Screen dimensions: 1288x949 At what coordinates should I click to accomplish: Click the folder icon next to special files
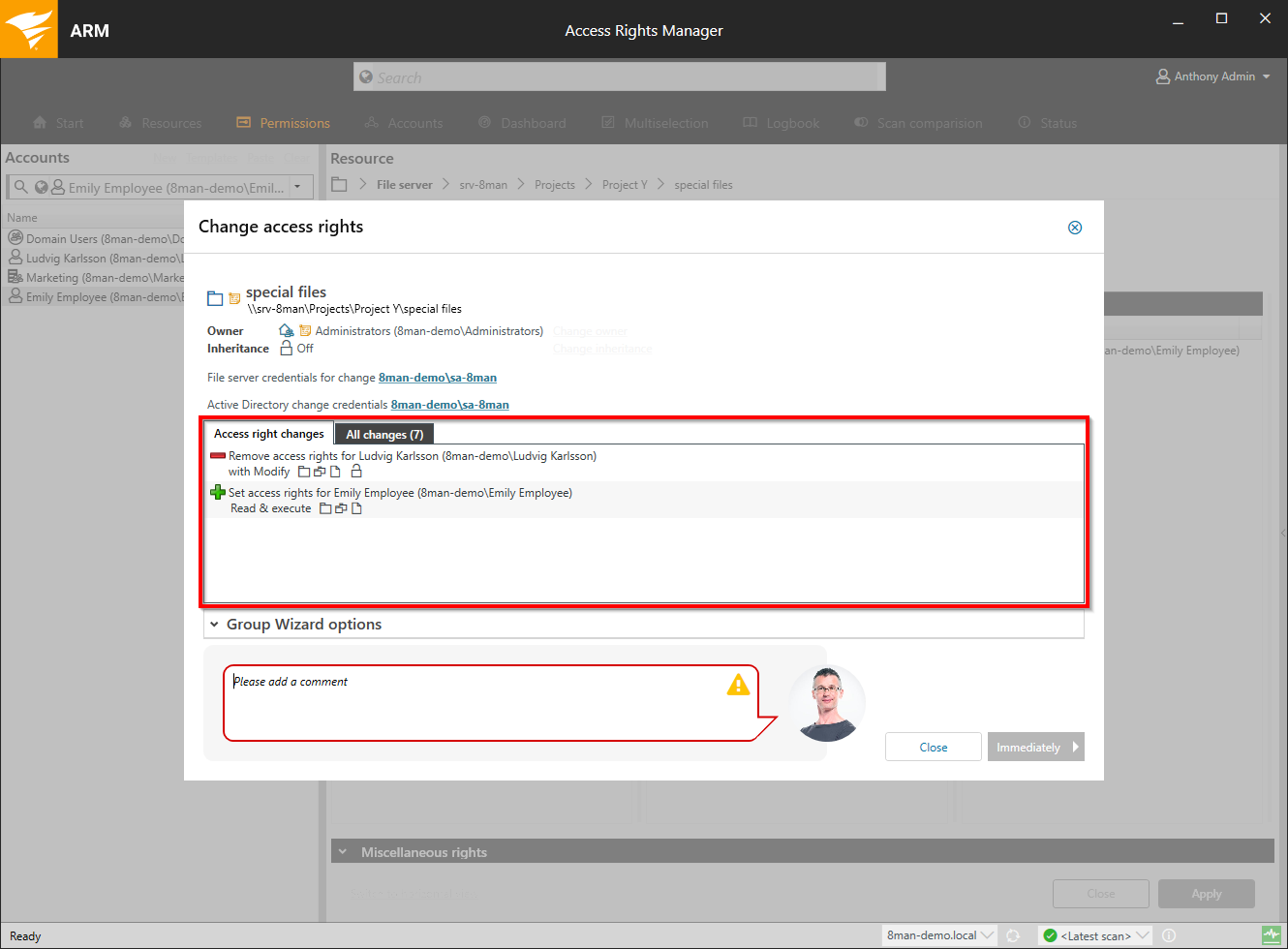click(x=215, y=298)
